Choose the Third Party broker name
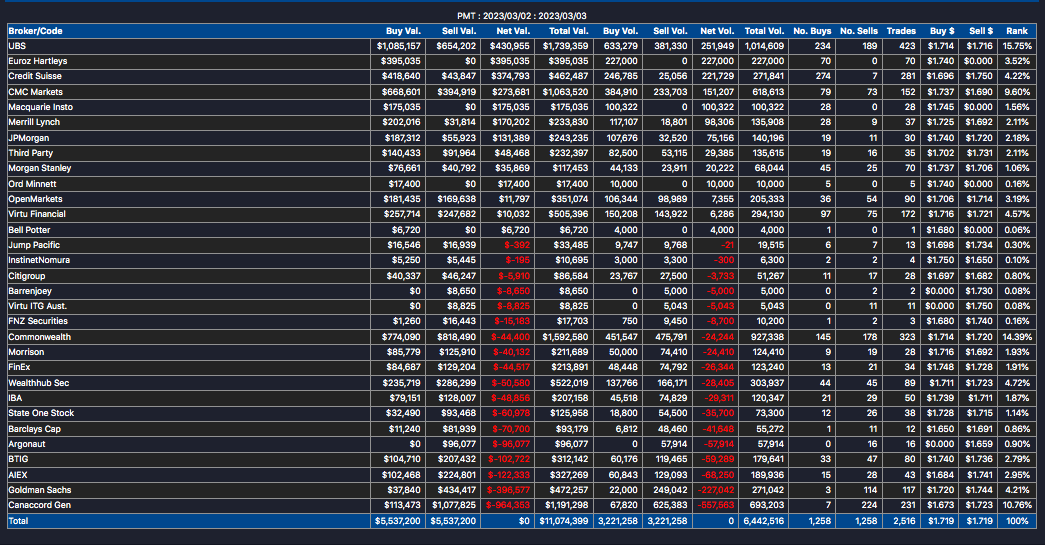 click(x=31, y=153)
